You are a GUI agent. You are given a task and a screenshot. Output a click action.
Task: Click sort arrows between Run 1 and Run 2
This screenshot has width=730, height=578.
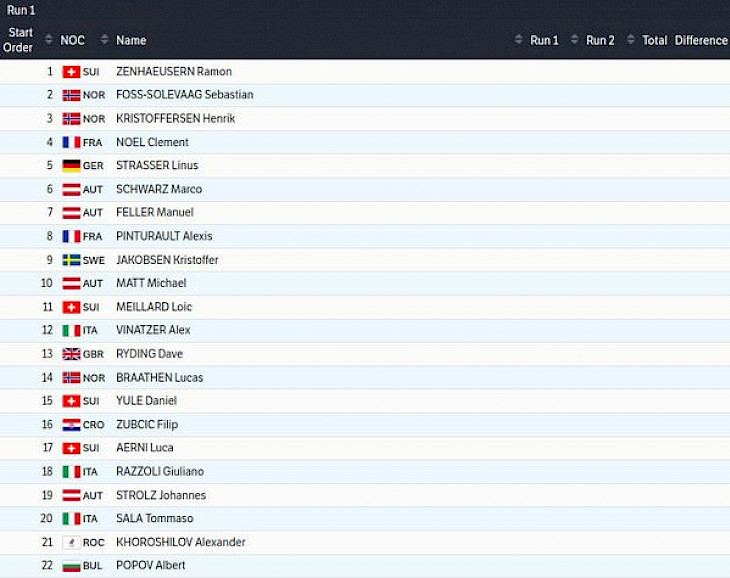pos(574,40)
